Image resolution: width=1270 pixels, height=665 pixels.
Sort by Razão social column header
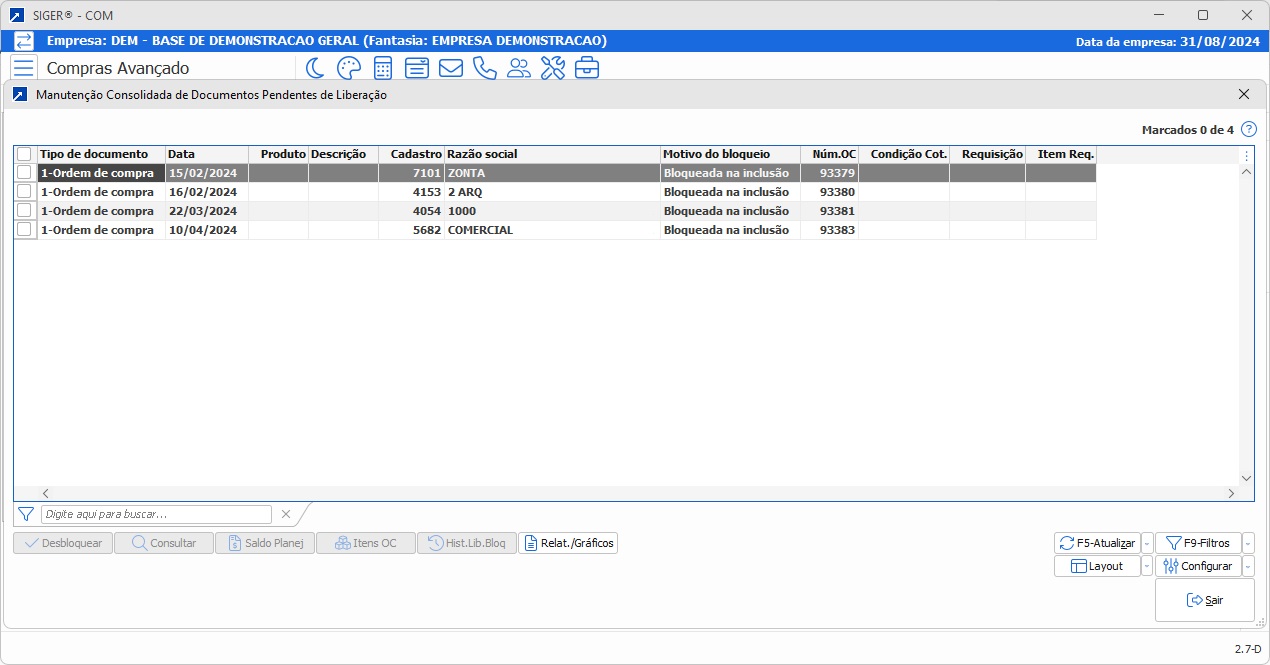point(552,154)
